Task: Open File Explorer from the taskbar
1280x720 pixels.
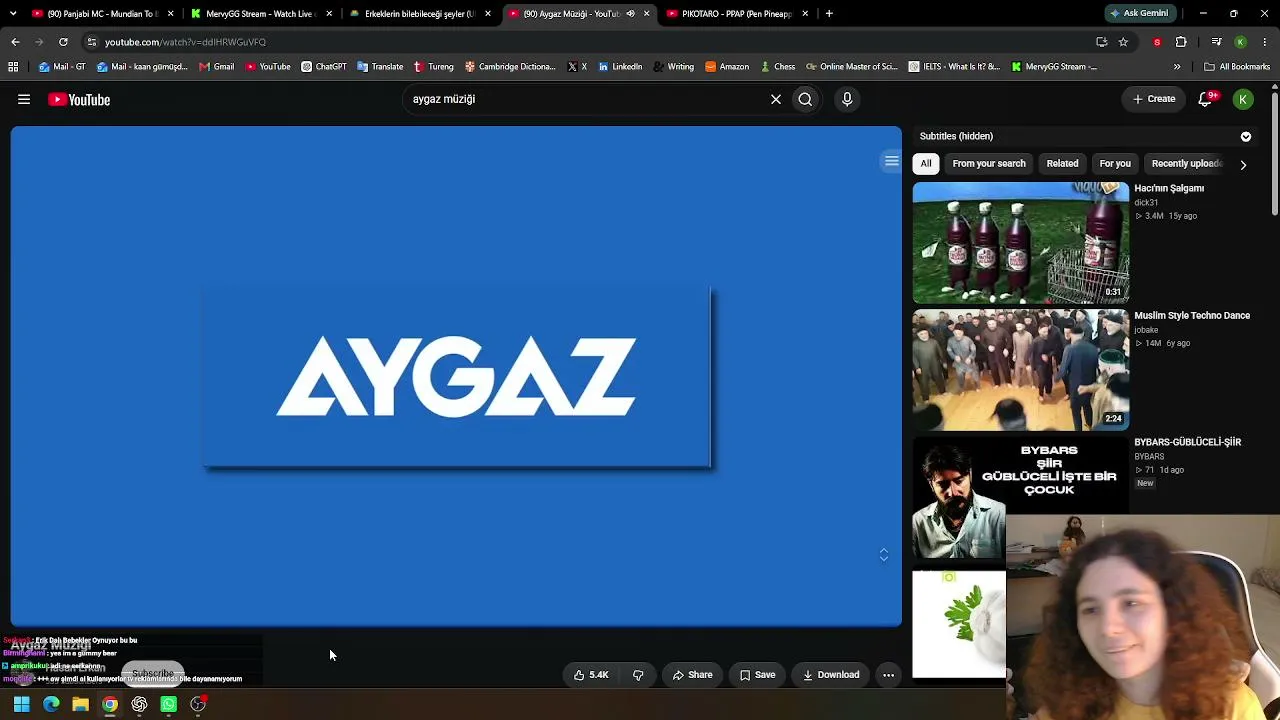Action: pos(80,704)
